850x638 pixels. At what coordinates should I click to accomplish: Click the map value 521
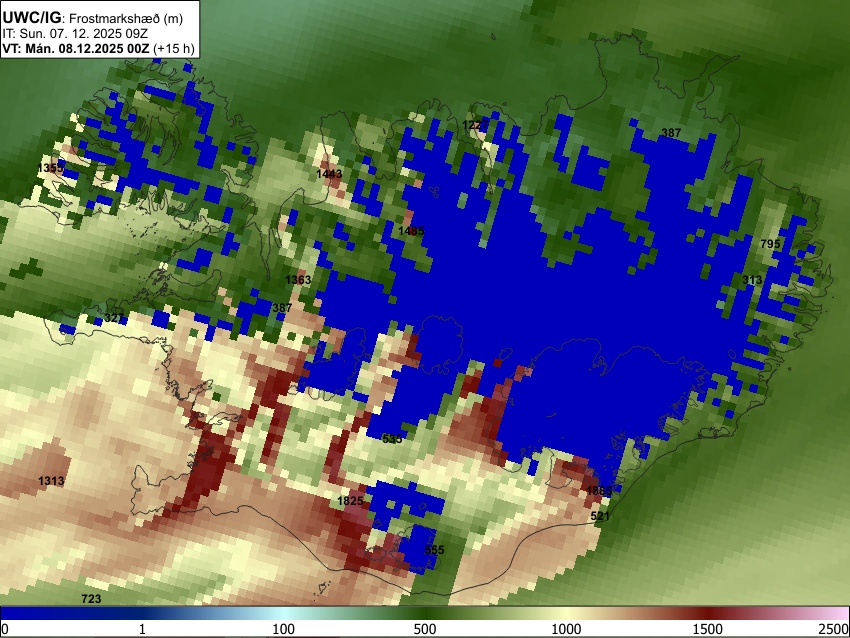coord(600,516)
